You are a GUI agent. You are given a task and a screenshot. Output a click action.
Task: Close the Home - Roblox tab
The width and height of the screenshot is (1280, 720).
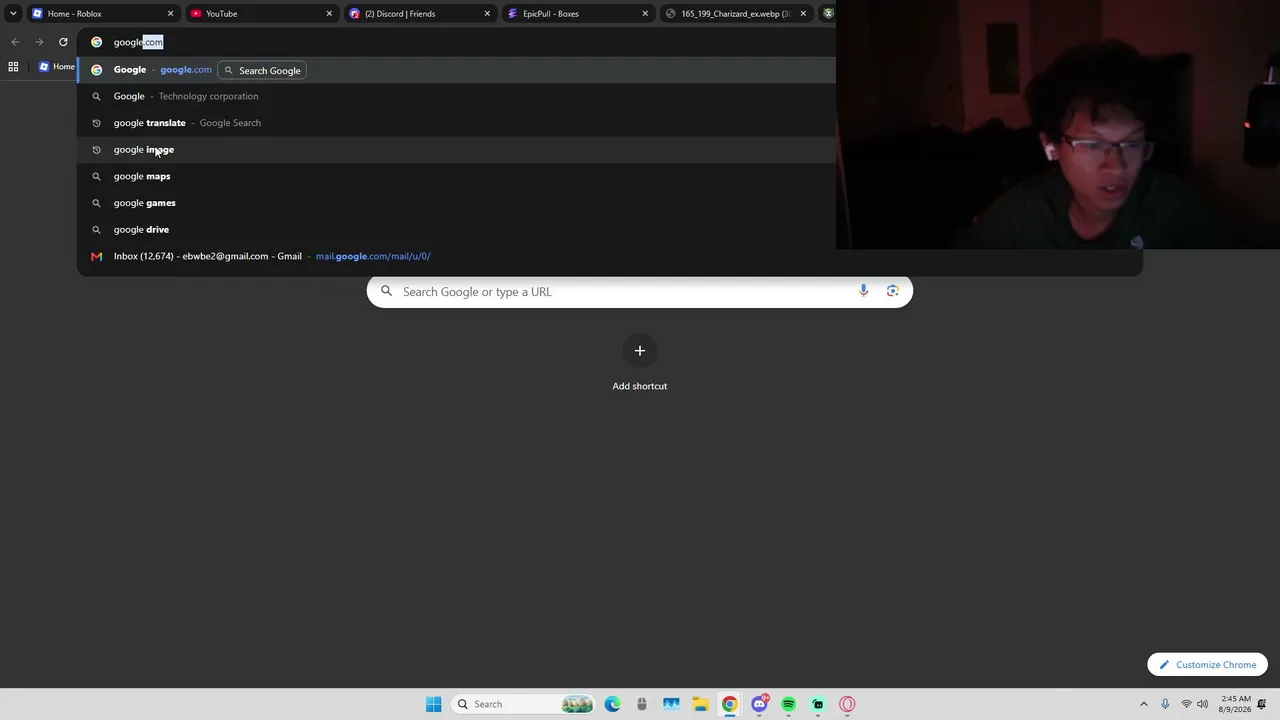click(170, 14)
